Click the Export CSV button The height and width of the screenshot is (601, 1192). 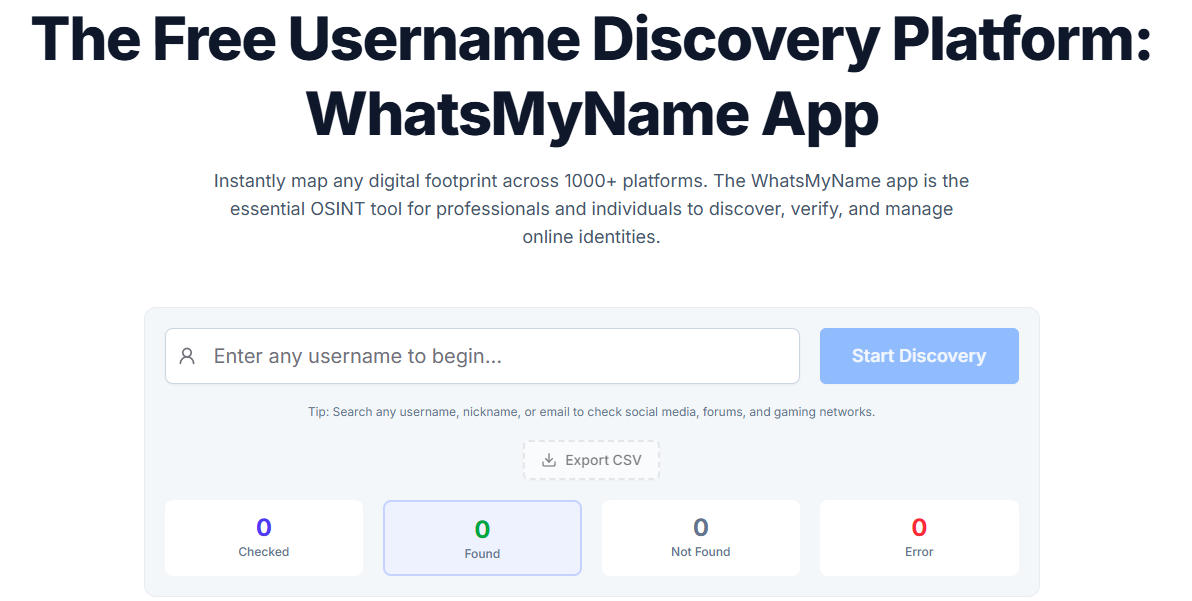tap(591, 460)
